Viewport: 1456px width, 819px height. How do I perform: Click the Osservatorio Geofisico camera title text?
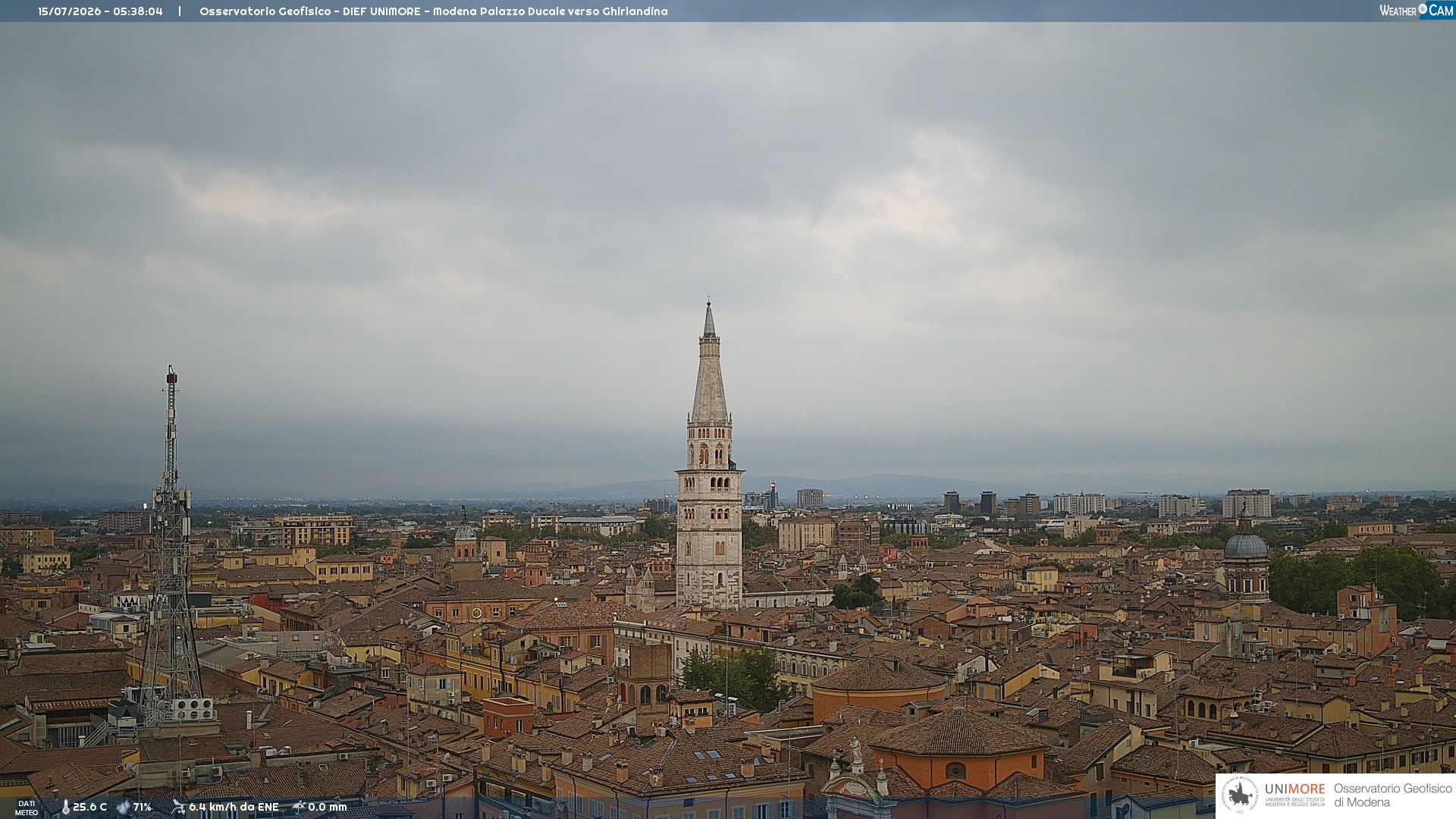[434, 11]
